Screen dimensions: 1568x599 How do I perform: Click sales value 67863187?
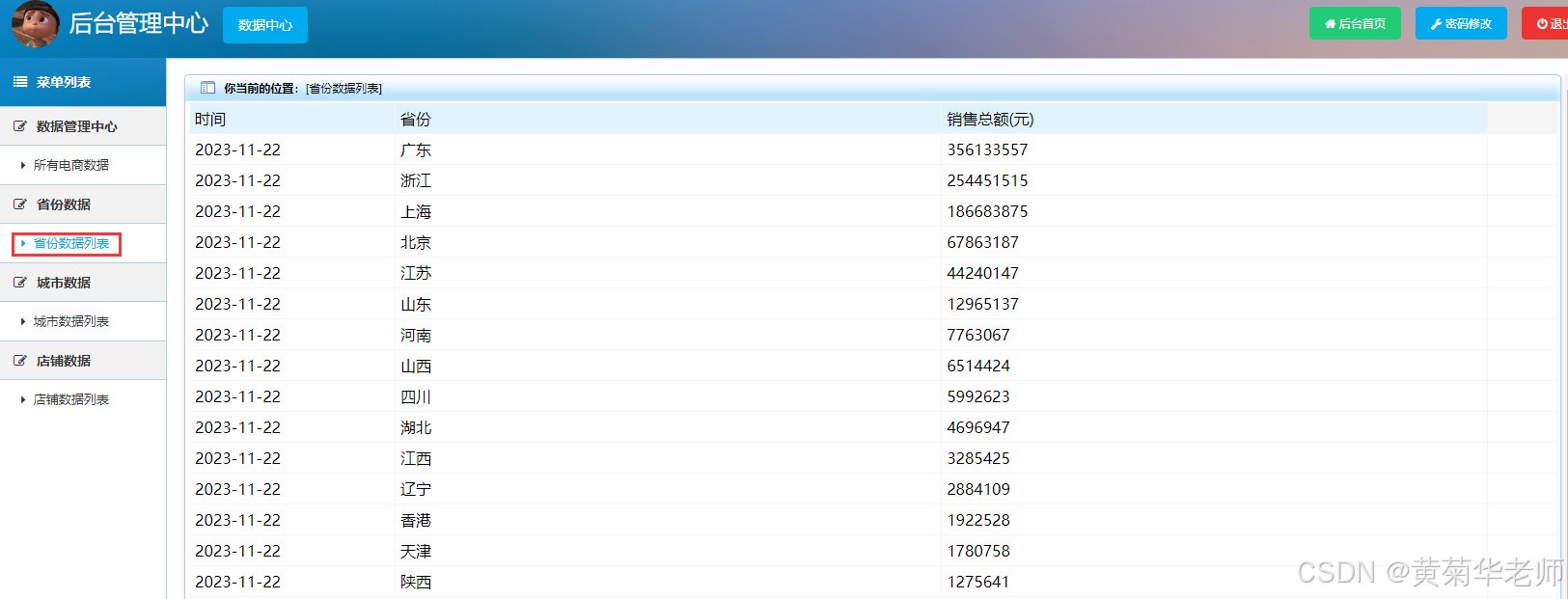click(x=982, y=243)
